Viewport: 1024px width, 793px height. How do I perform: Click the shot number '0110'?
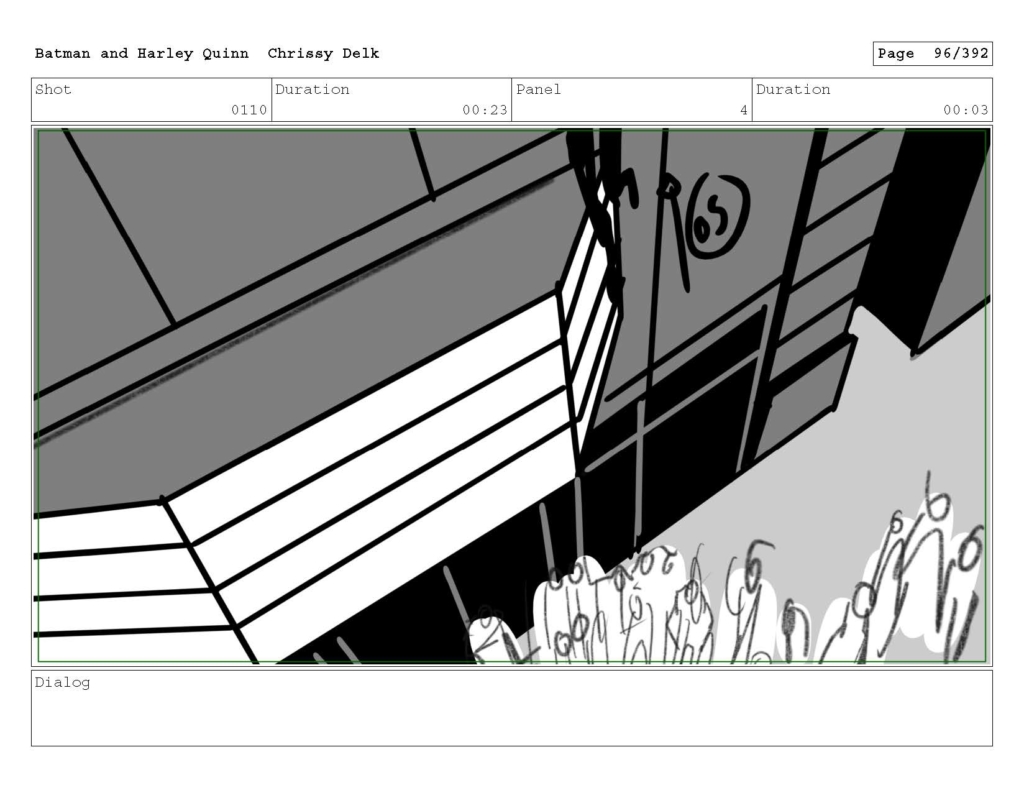pyautogui.click(x=249, y=110)
